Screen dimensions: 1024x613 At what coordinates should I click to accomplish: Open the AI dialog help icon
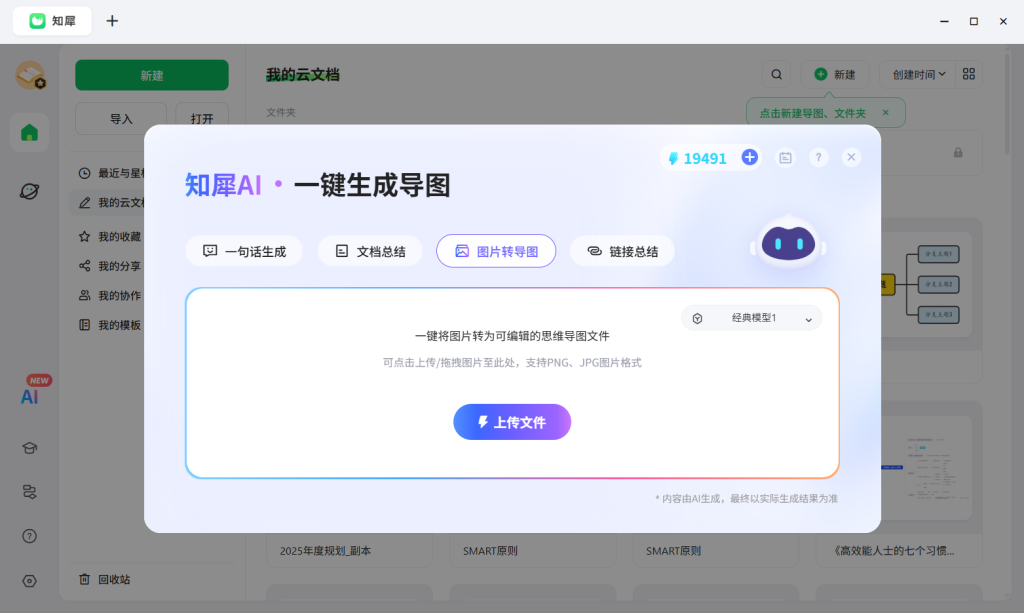coord(818,157)
